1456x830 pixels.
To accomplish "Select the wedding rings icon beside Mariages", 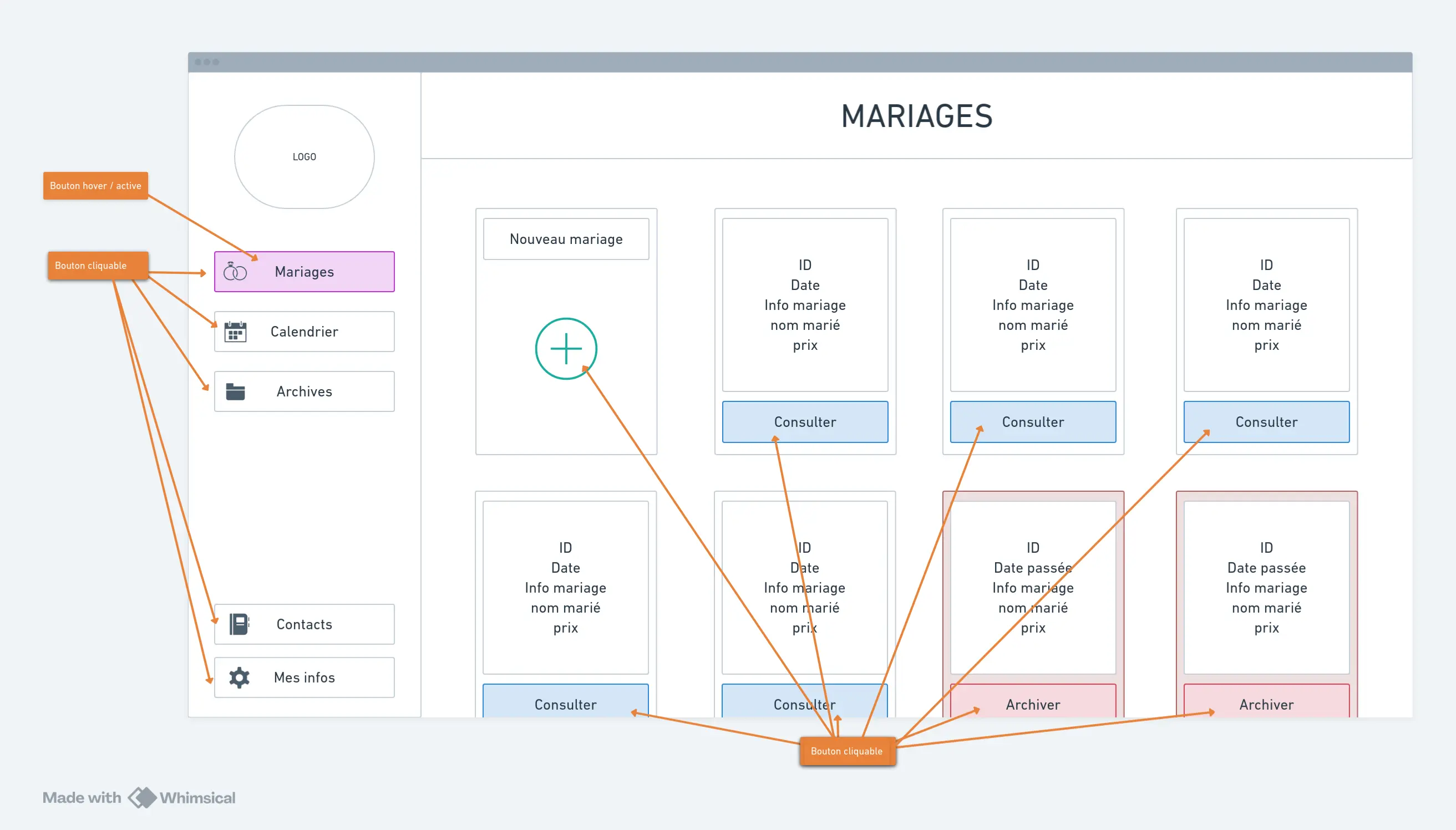I will coord(236,272).
